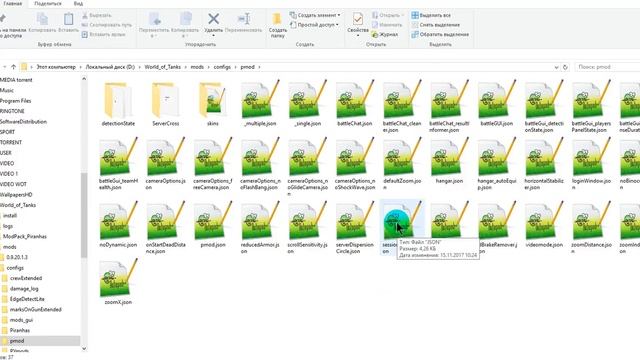This screenshot has height=360, width=640.
Task: Select scrollSensitivity.json file
Action: pyautogui.click(x=307, y=228)
